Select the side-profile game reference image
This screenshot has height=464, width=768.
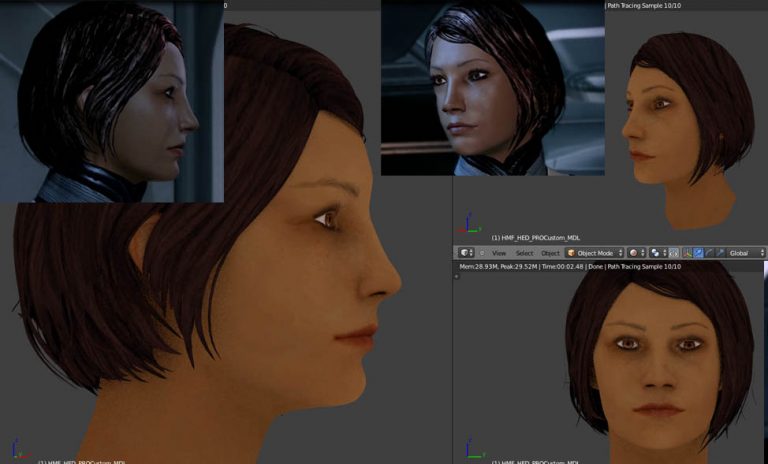point(112,101)
